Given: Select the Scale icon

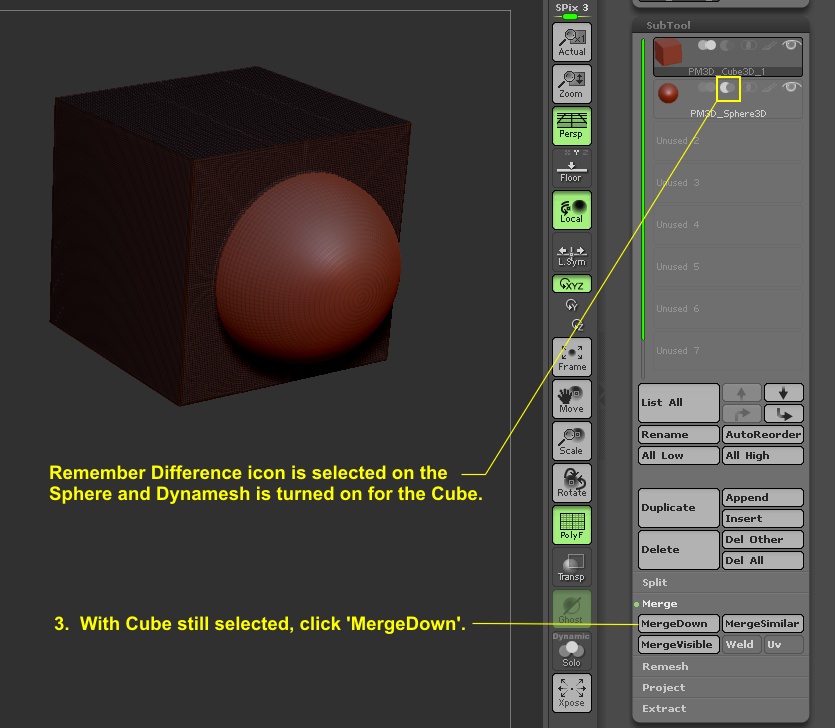Looking at the screenshot, I should pyautogui.click(x=571, y=440).
